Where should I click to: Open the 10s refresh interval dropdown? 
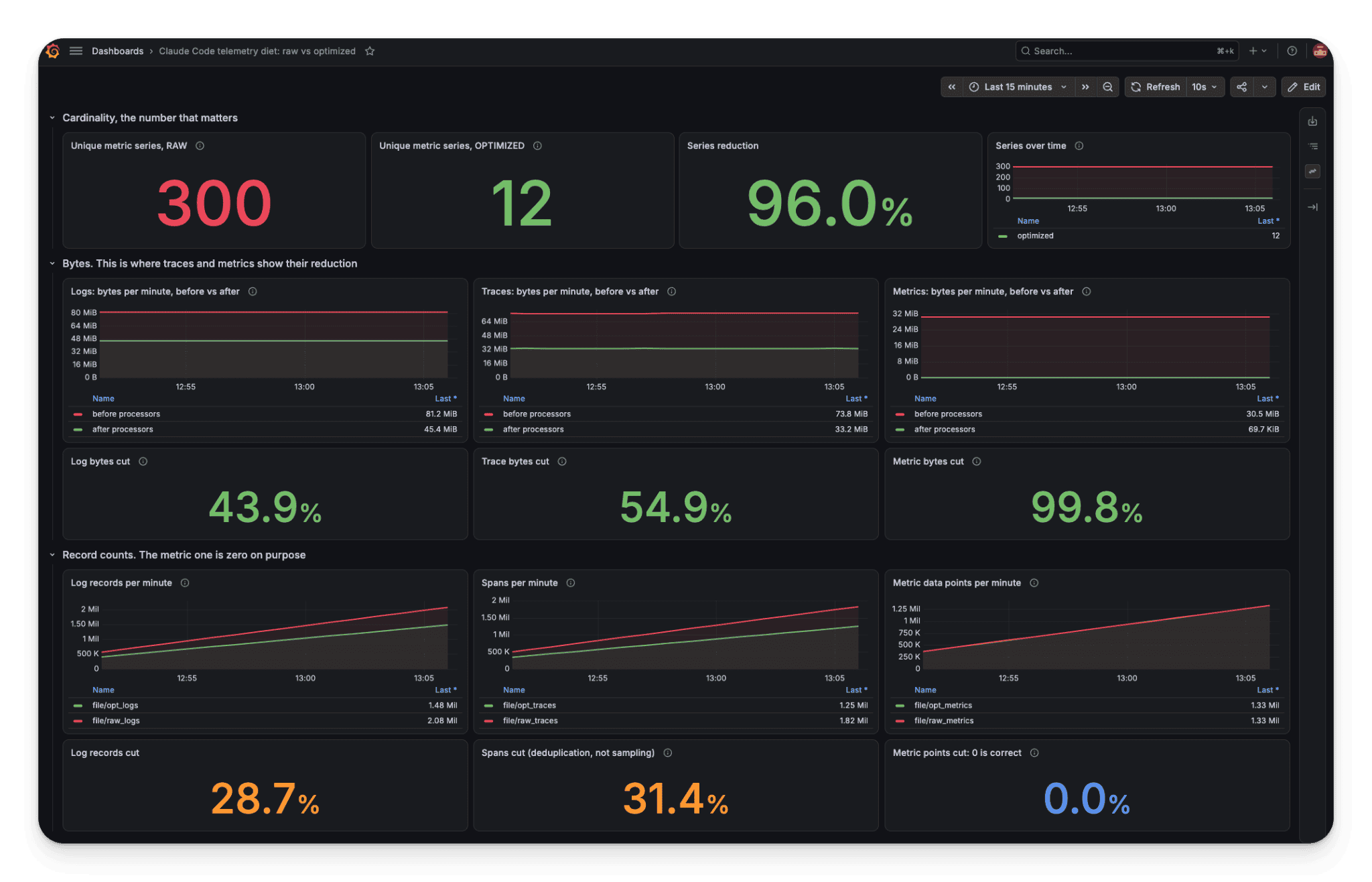[x=1204, y=87]
